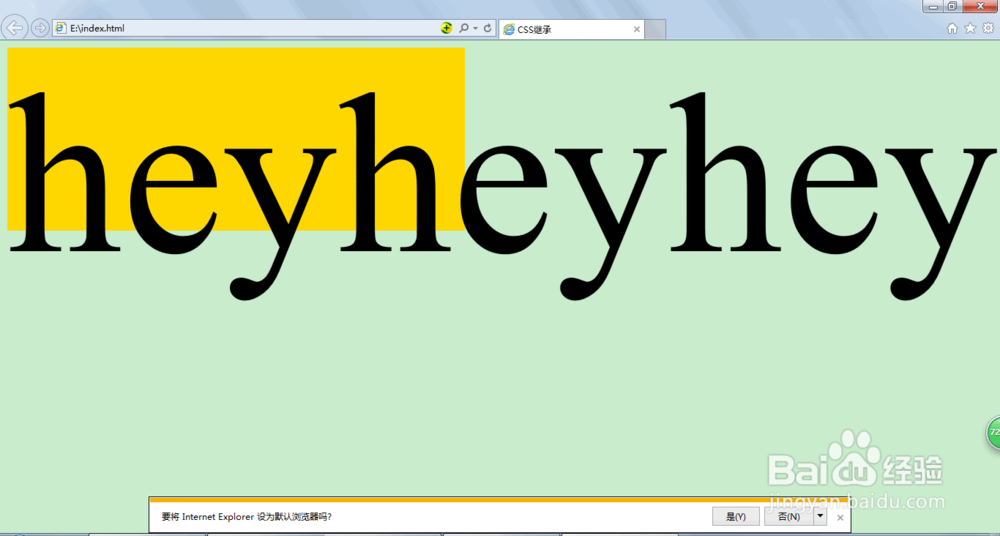
Task: Open a new tab with the blank tab button
Action: coord(656,29)
